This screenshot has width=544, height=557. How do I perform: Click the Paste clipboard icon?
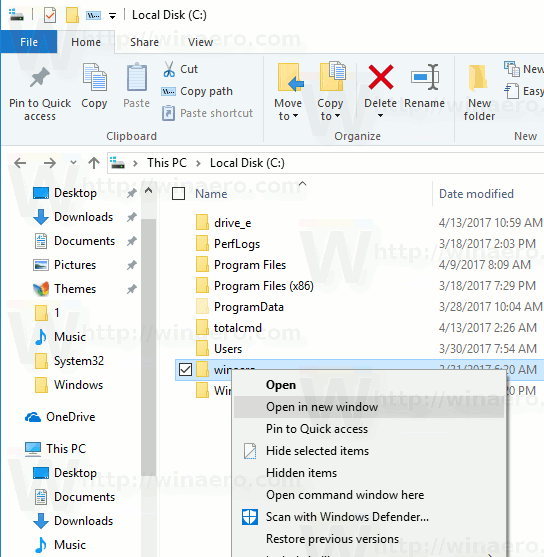(137, 77)
